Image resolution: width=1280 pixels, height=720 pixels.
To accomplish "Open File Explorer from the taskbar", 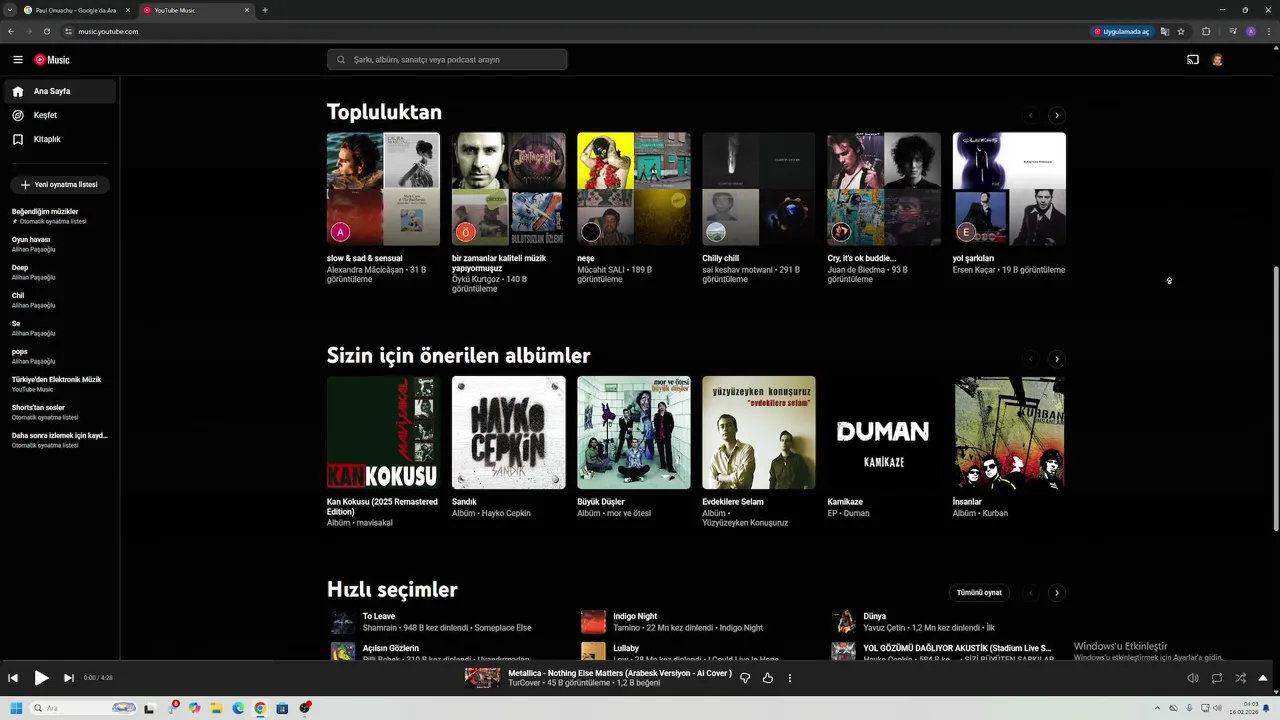I will (x=216, y=708).
